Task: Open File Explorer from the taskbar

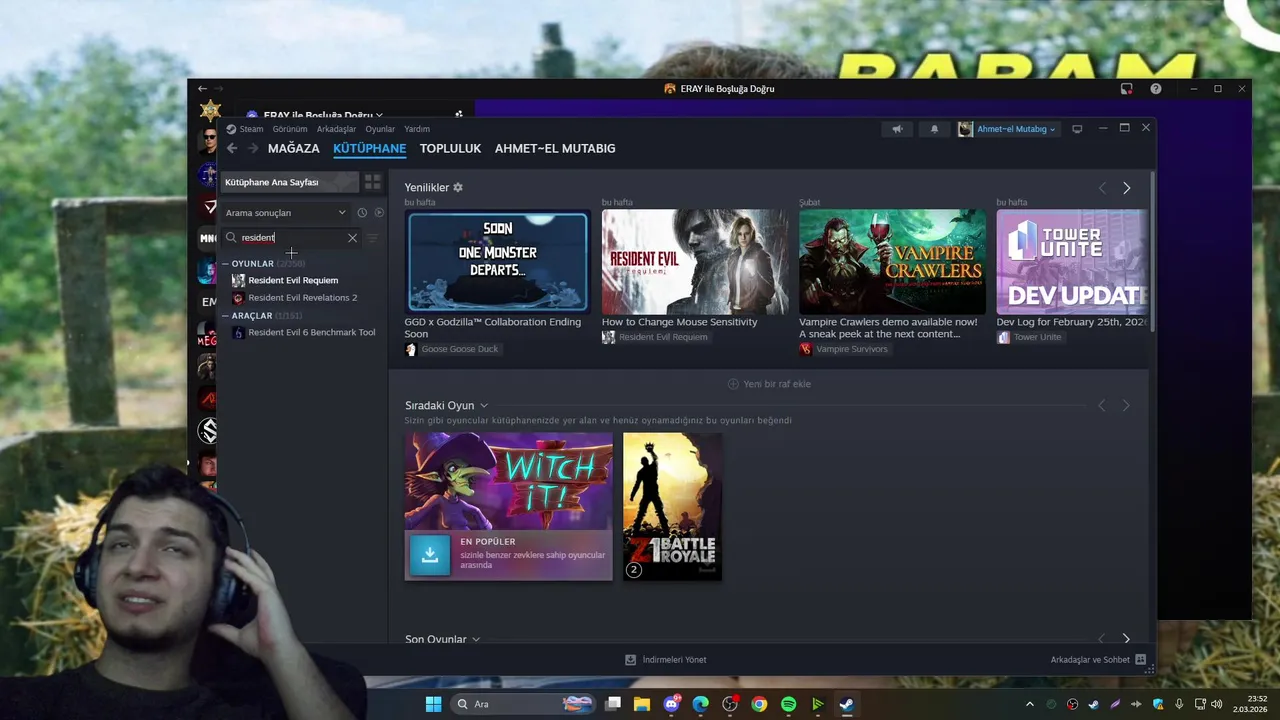Action: click(642, 704)
